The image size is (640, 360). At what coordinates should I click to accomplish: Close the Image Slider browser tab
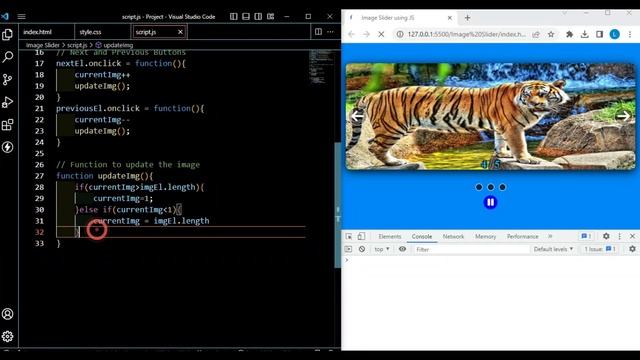click(449, 18)
